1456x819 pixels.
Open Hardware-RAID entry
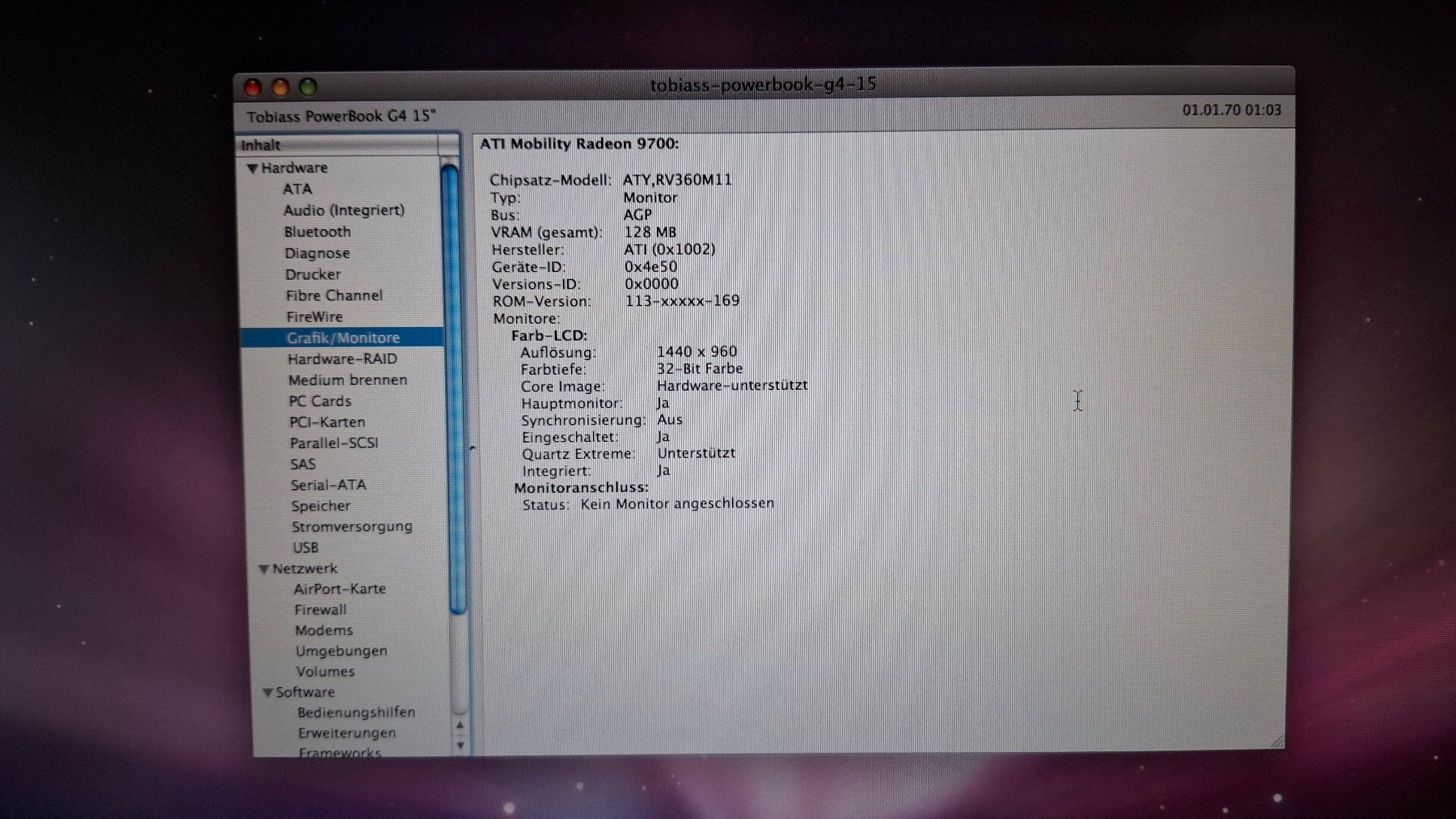pyautogui.click(x=342, y=359)
